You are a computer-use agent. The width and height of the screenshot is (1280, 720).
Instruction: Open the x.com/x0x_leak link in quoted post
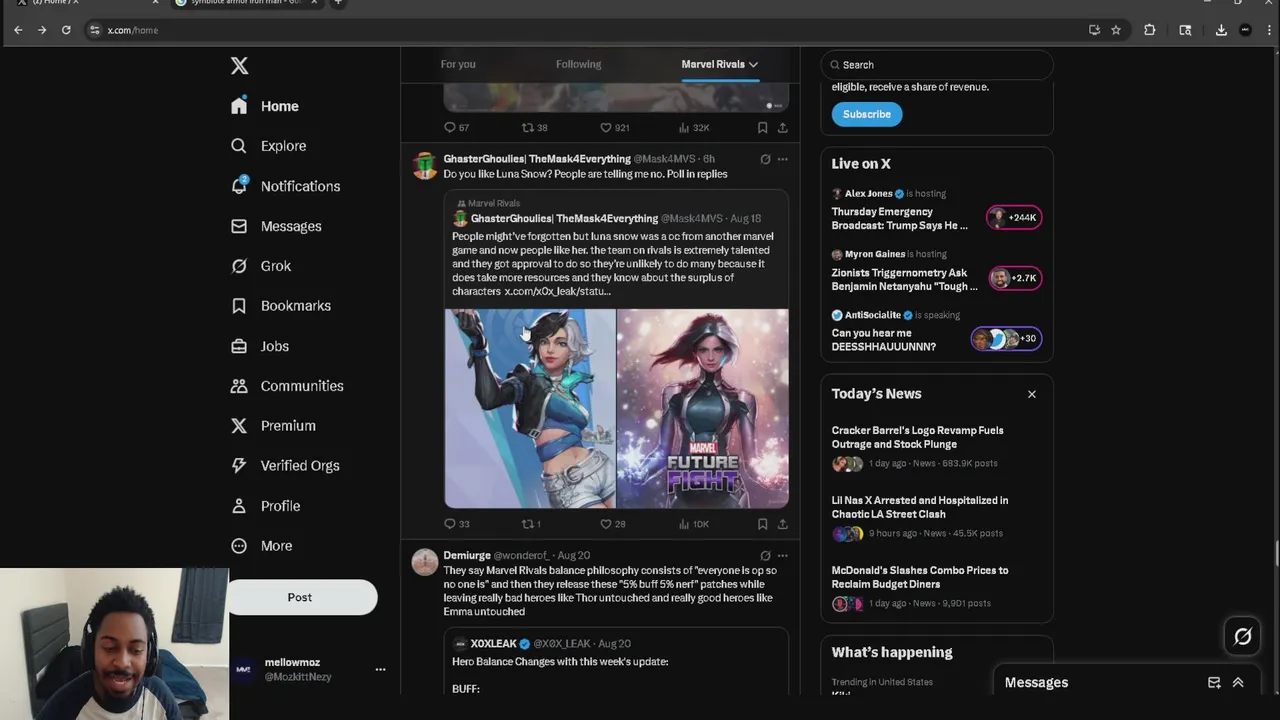pos(557,291)
